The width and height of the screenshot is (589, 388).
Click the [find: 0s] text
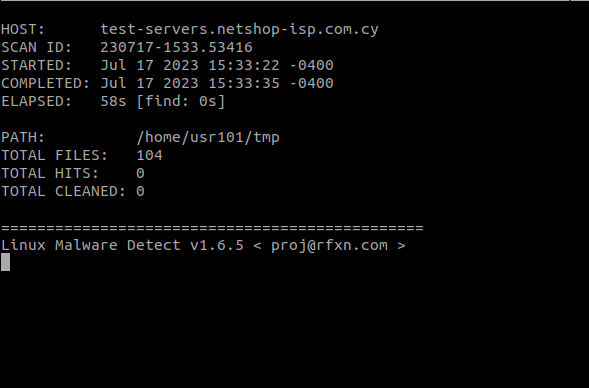(181, 101)
